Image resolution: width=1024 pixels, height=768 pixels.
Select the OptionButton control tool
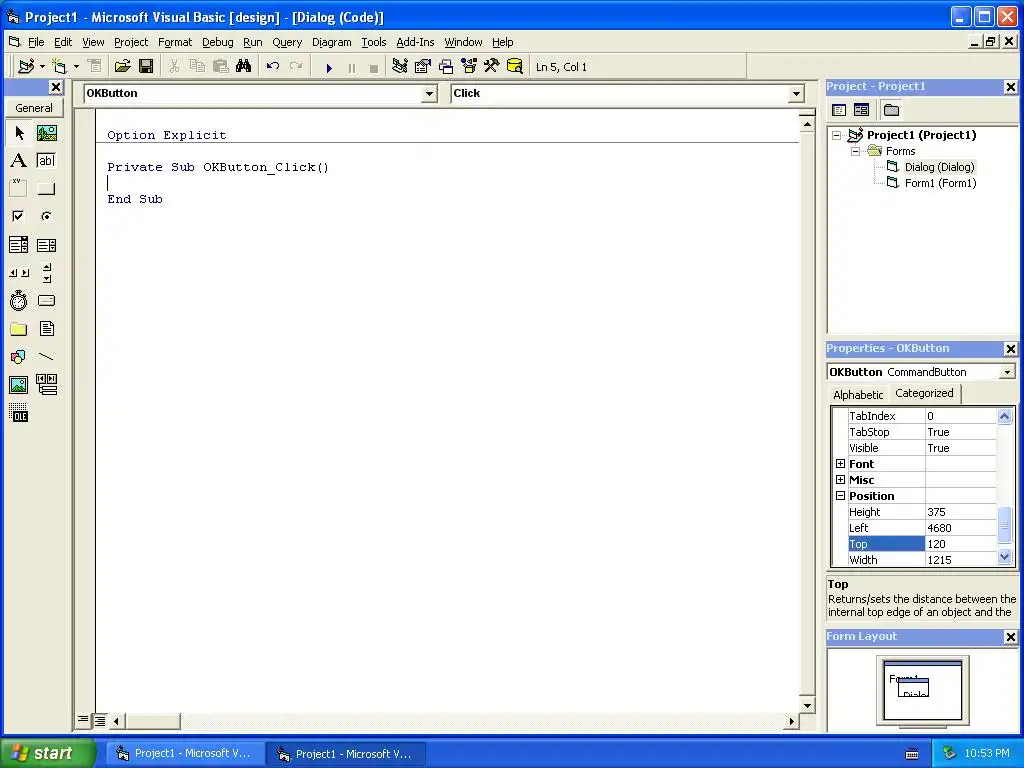46,216
